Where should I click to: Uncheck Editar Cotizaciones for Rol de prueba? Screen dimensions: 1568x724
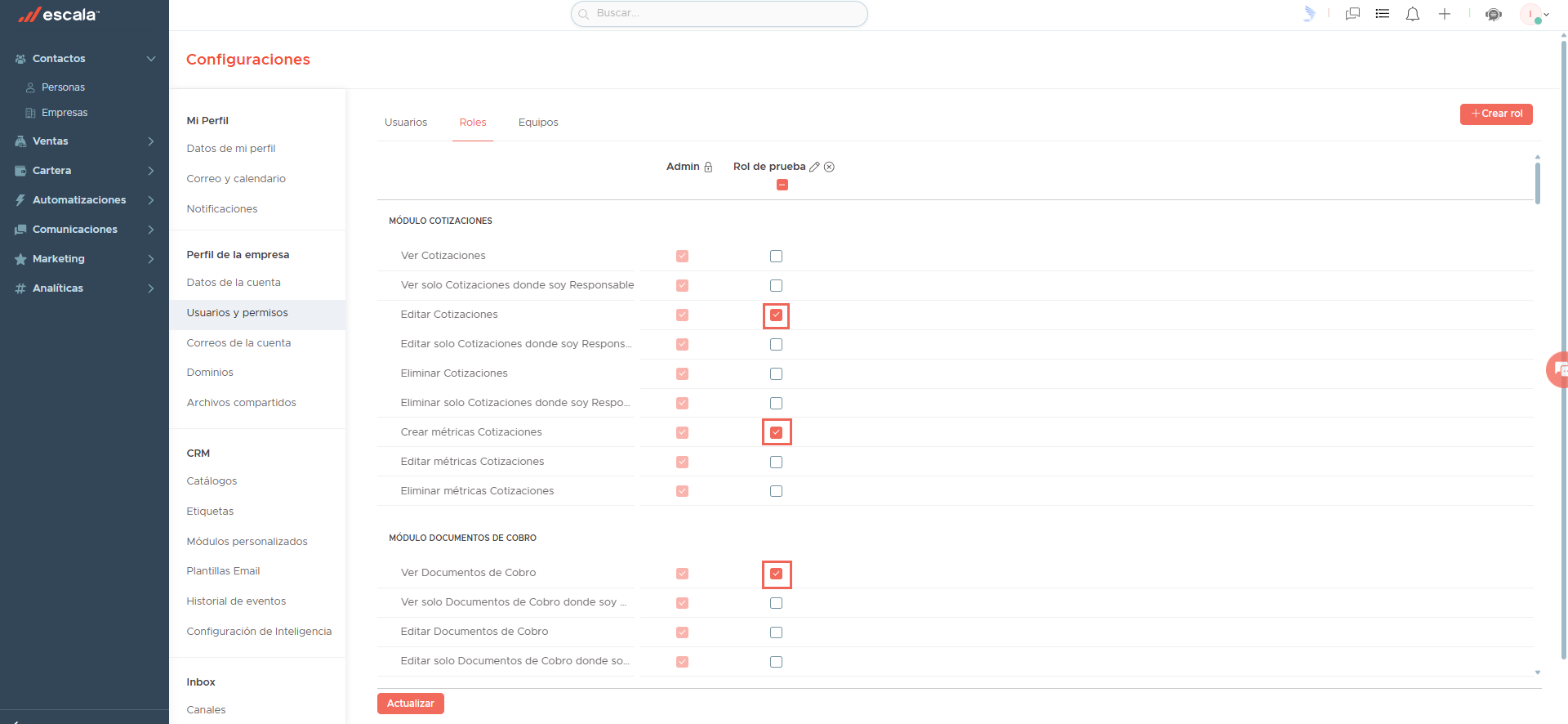click(776, 315)
